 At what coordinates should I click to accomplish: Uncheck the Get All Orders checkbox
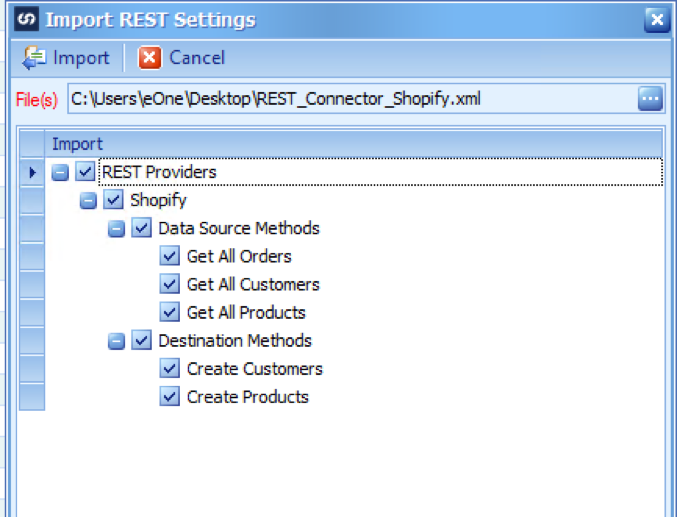point(170,256)
